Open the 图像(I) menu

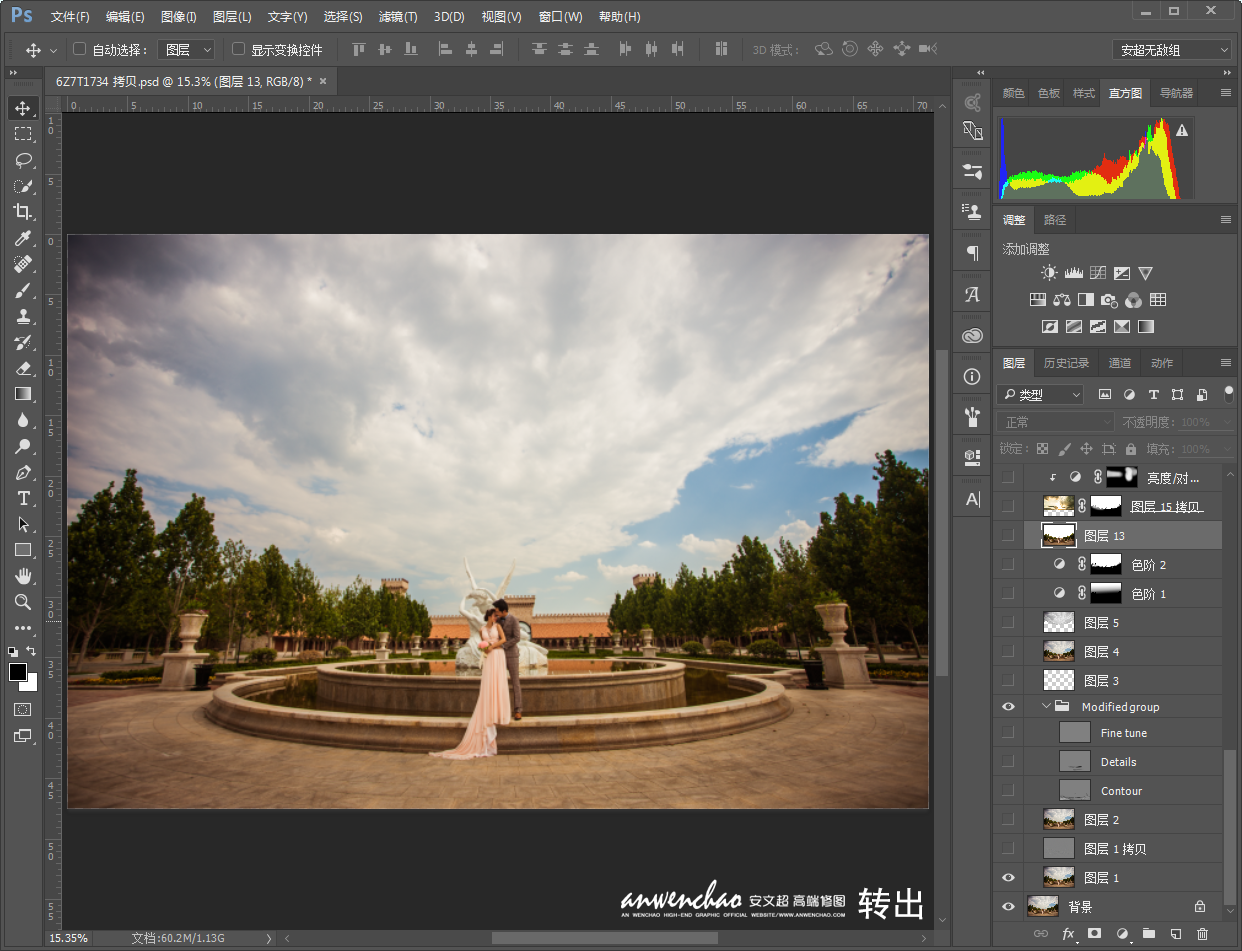[x=179, y=17]
